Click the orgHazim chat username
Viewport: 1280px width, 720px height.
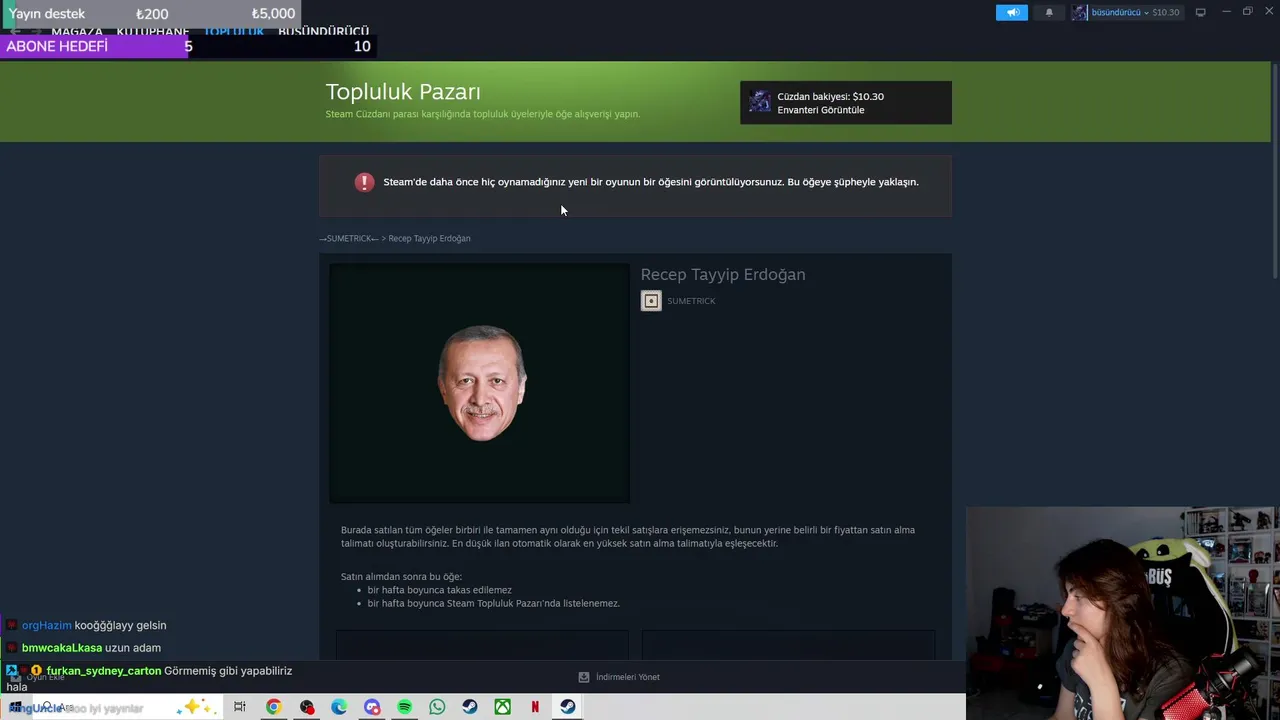[46, 625]
